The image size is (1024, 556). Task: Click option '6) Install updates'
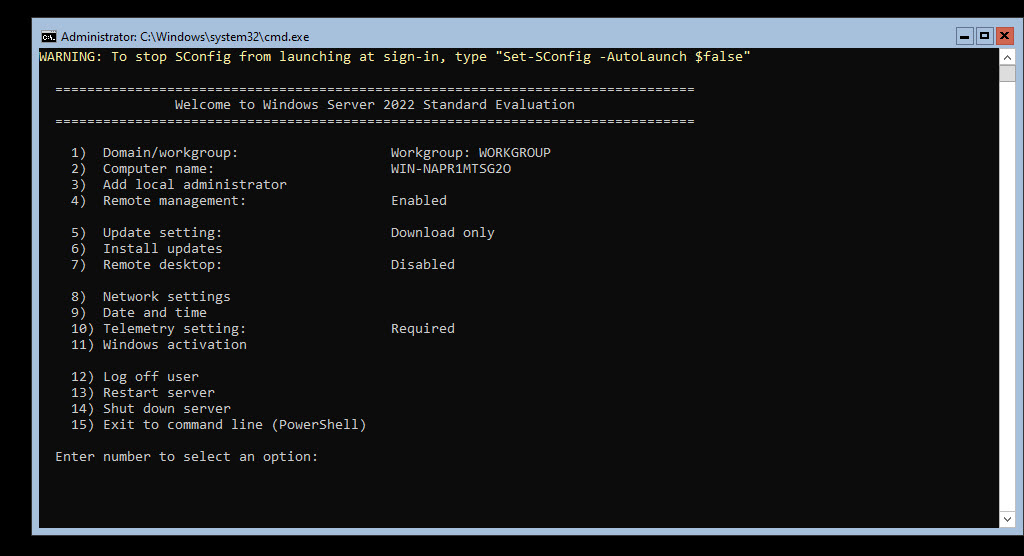tap(146, 249)
